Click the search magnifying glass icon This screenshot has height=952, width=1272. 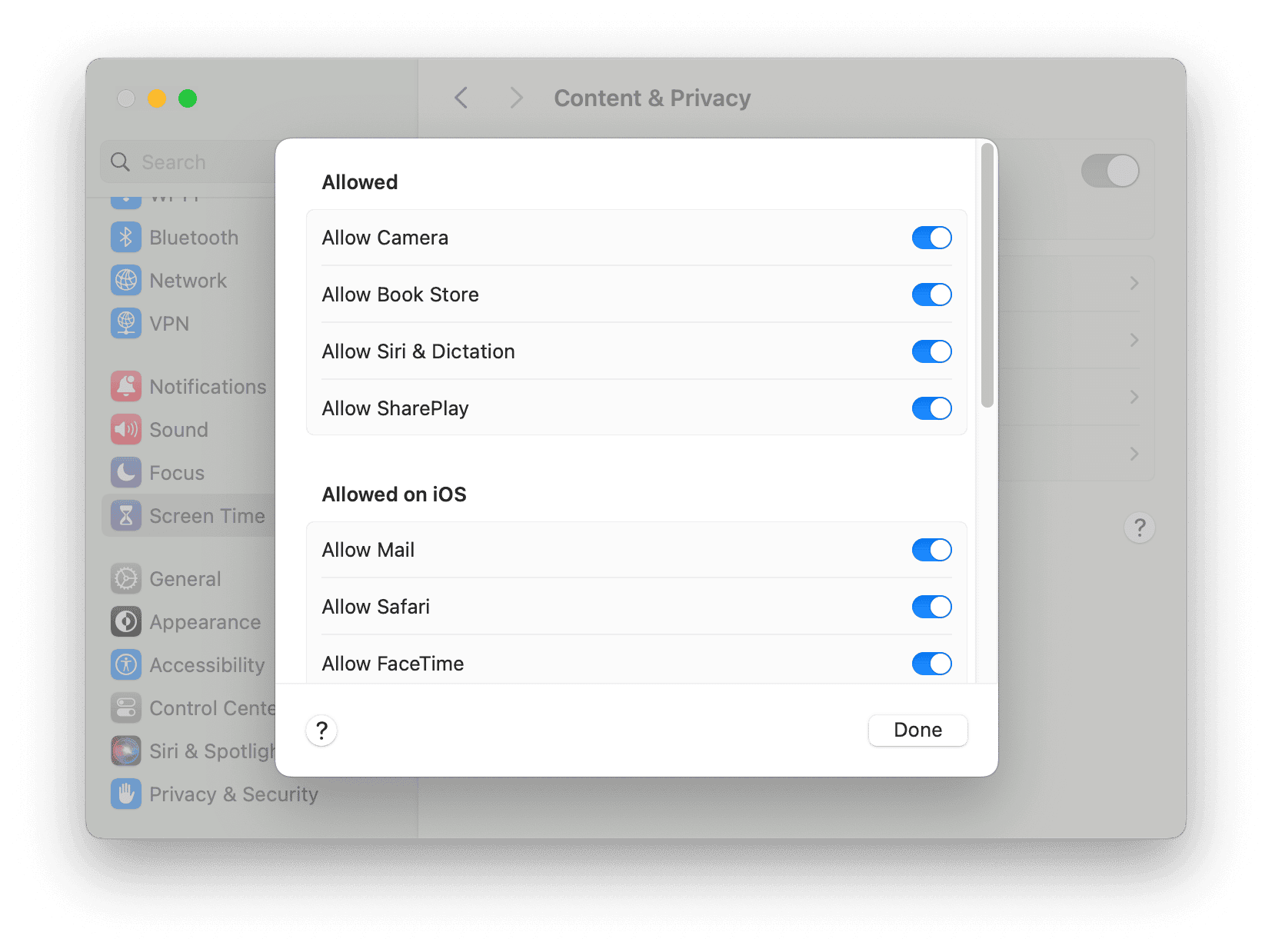coord(120,162)
